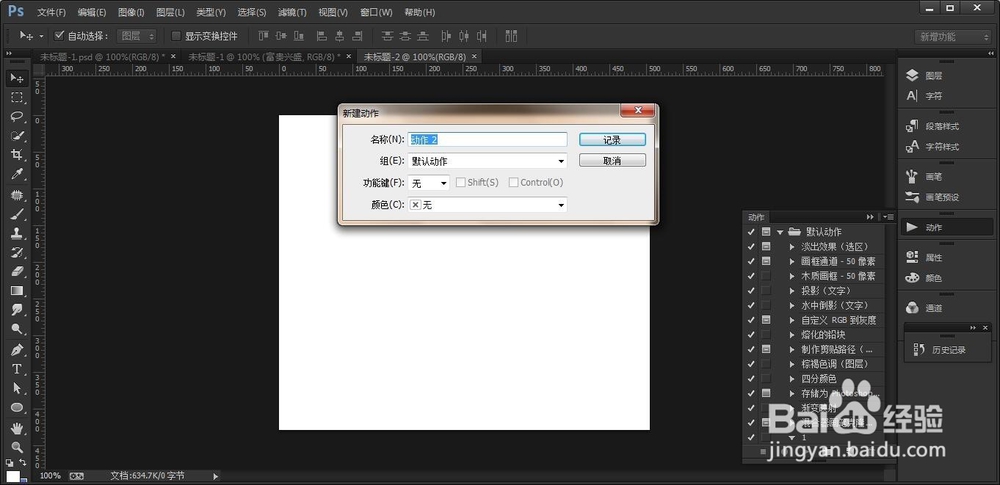The width and height of the screenshot is (1000, 485).
Task: Select the Path Selection tool
Action: coord(17,388)
